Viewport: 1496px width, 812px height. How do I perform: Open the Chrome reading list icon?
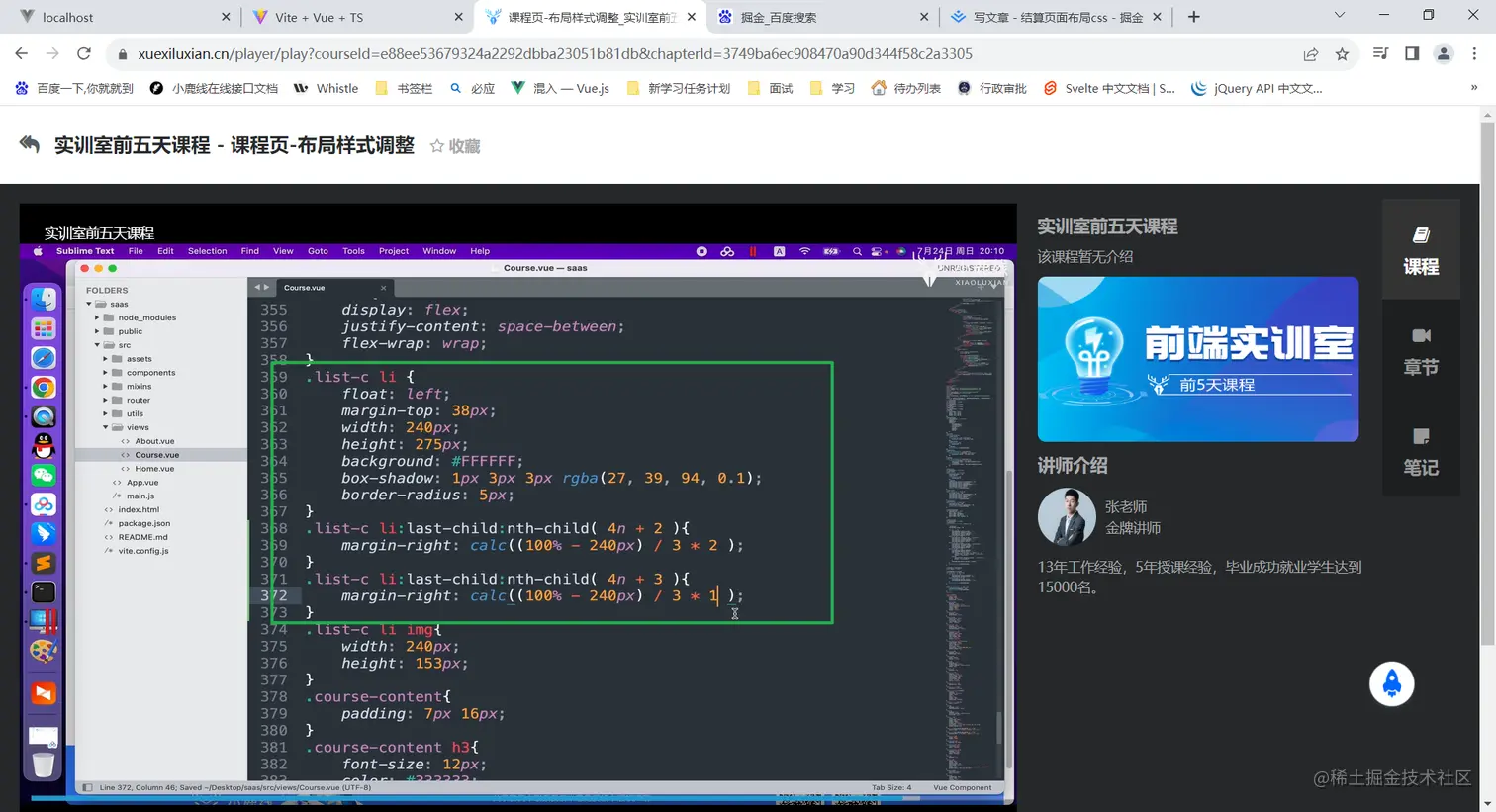click(x=1380, y=54)
